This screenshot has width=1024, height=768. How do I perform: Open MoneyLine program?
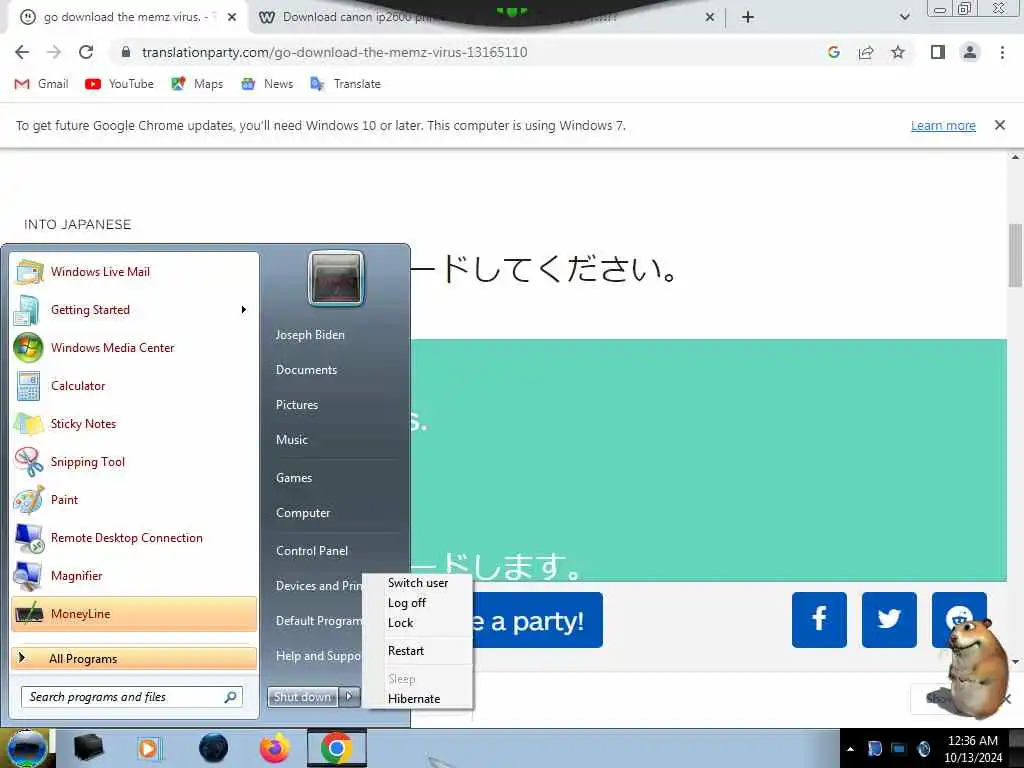click(x=134, y=614)
